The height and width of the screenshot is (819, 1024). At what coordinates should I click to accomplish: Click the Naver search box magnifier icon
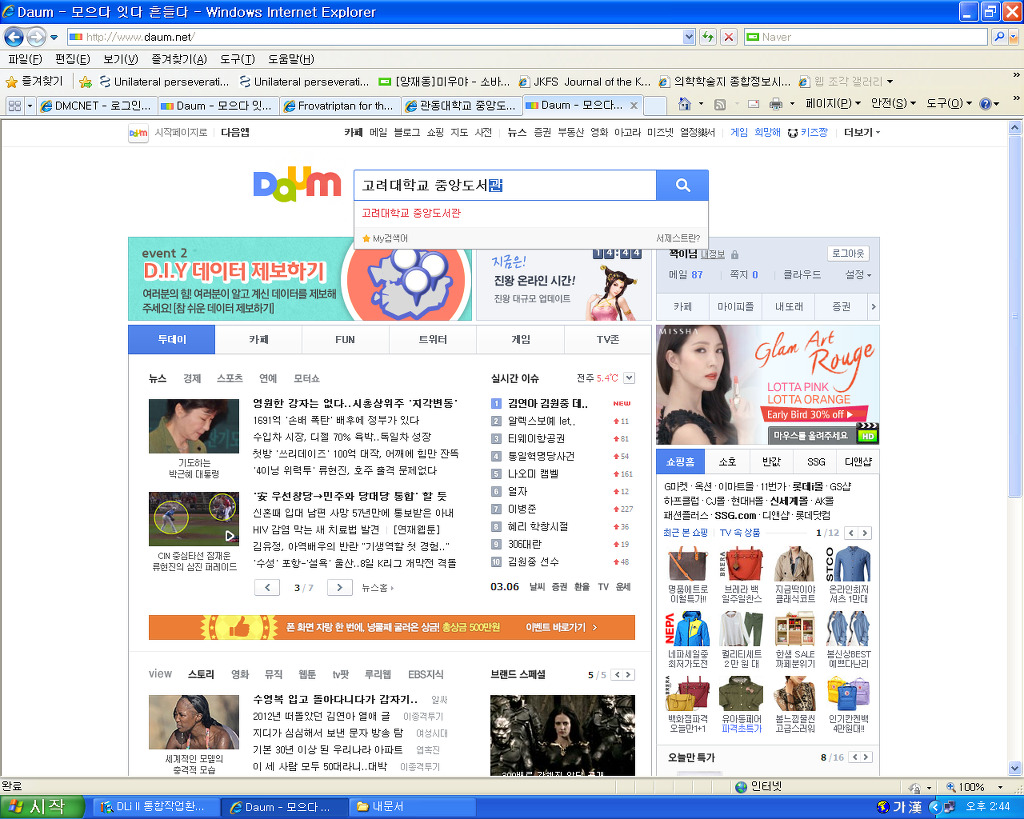click(999, 37)
